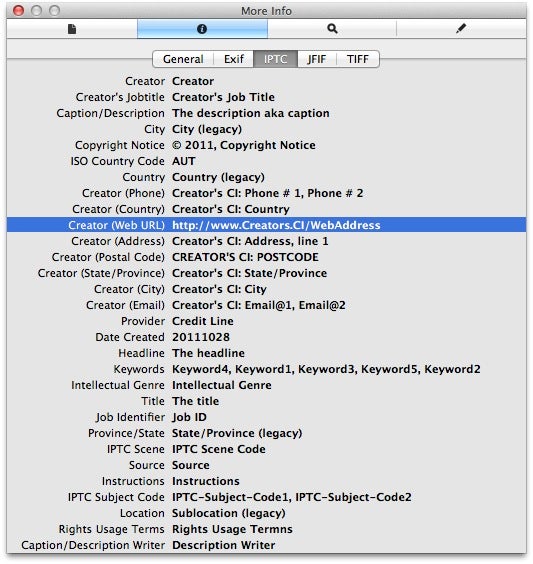The width and height of the screenshot is (533, 564).
Task: Select the 'Copyright Notice' label
Action: coord(120,145)
